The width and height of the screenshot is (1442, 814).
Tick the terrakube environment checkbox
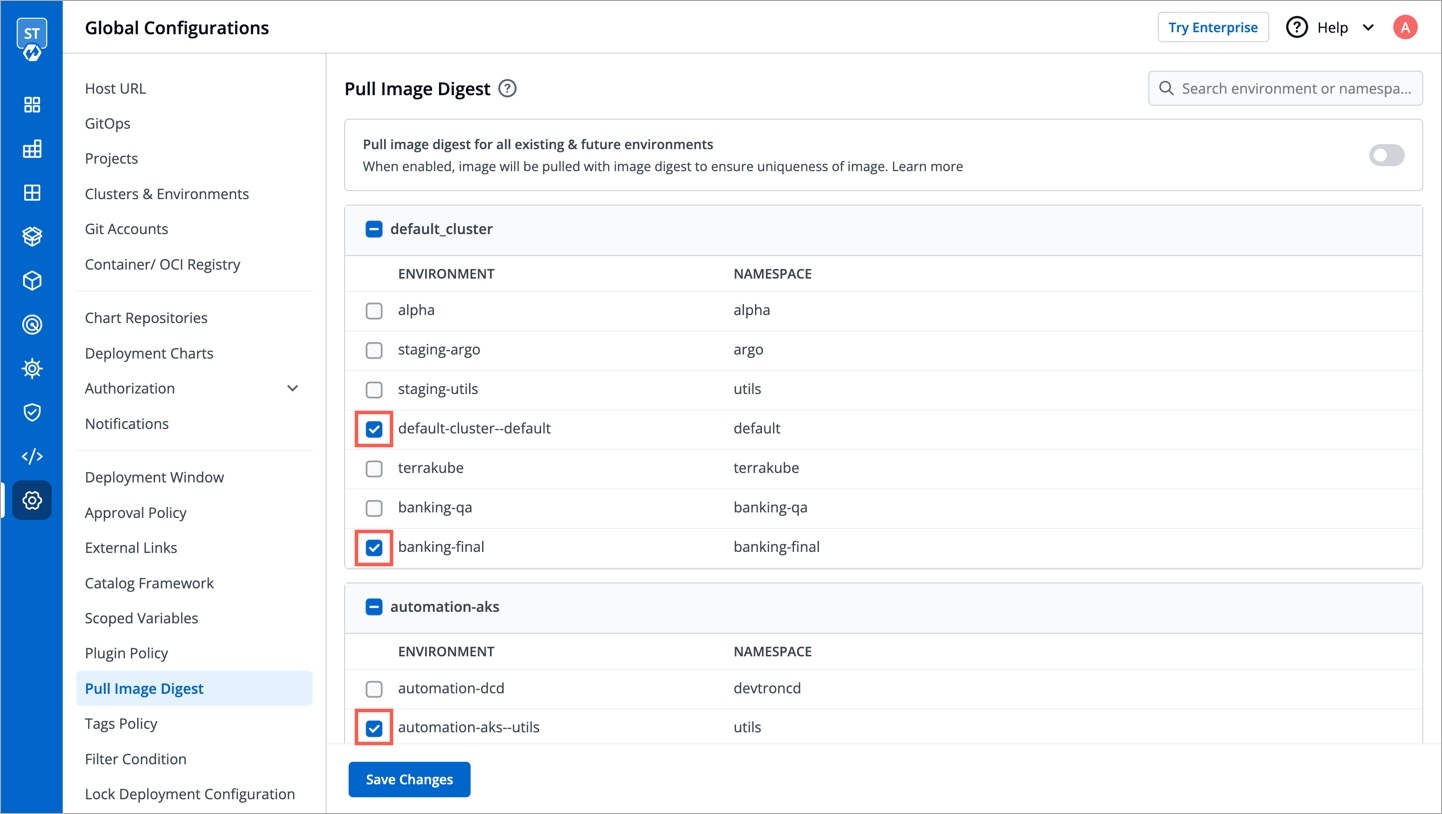(x=374, y=469)
